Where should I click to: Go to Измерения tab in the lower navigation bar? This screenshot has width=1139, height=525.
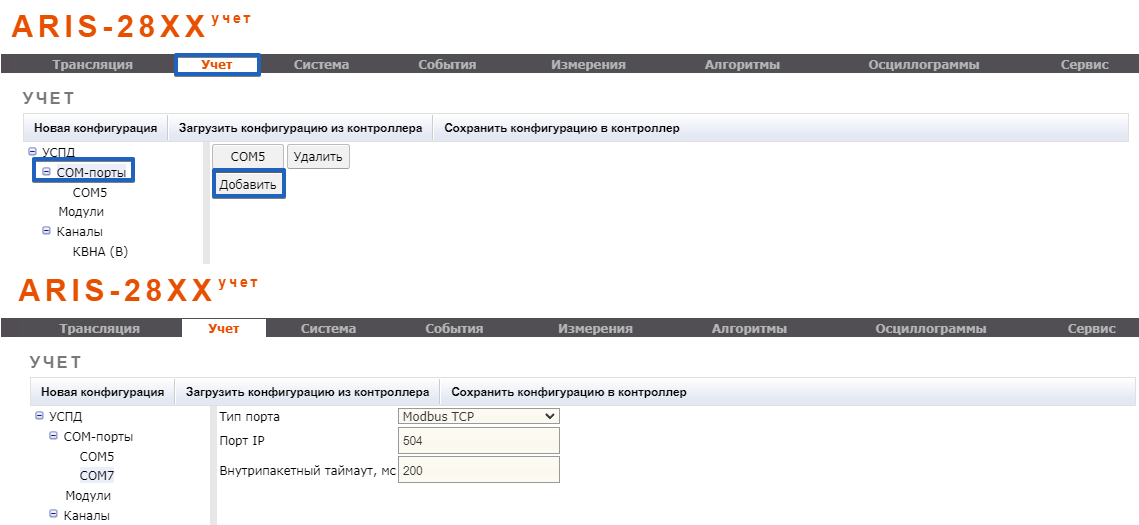click(x=595, y=329)
